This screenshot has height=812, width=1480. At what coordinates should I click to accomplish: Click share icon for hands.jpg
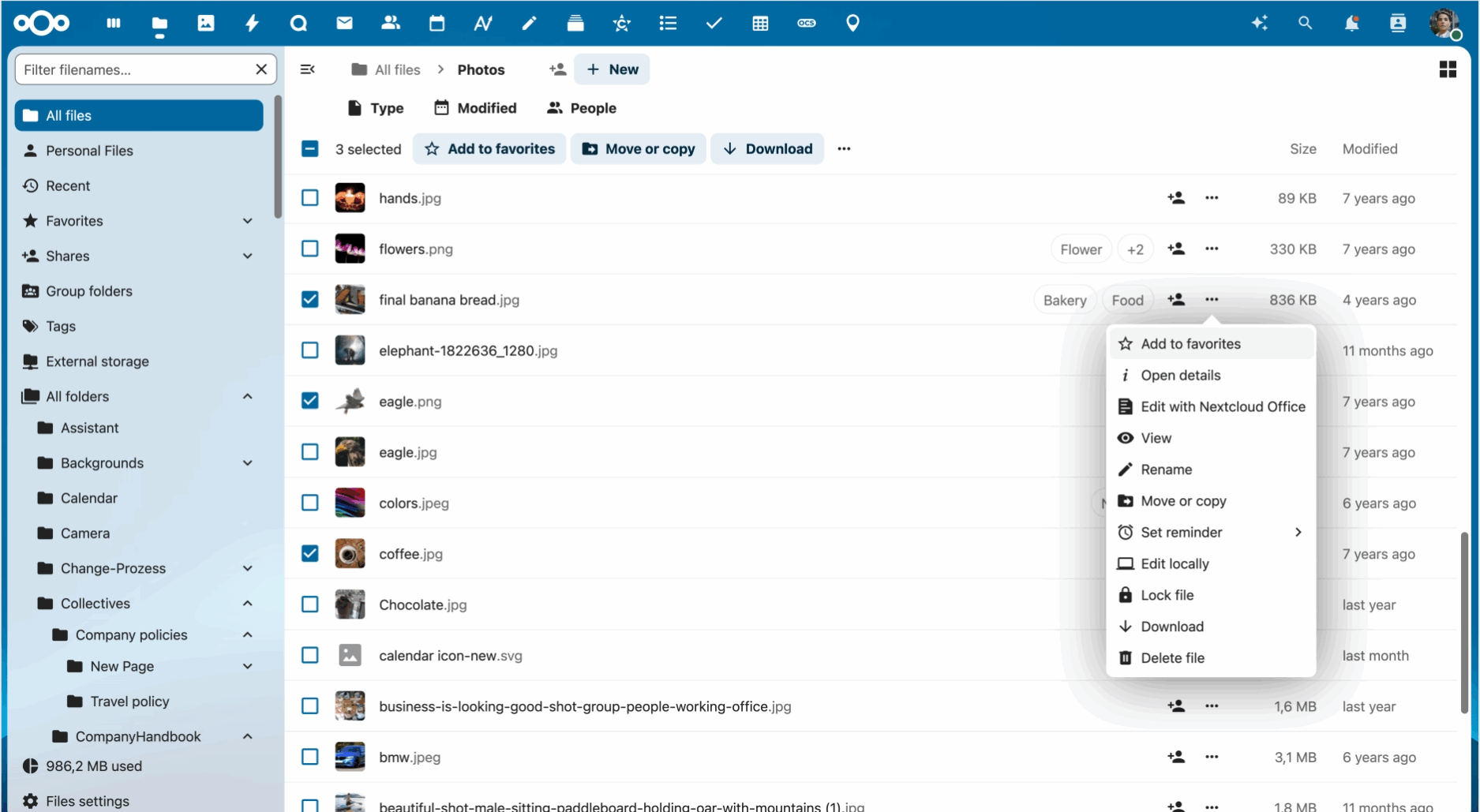[1176, 198]
